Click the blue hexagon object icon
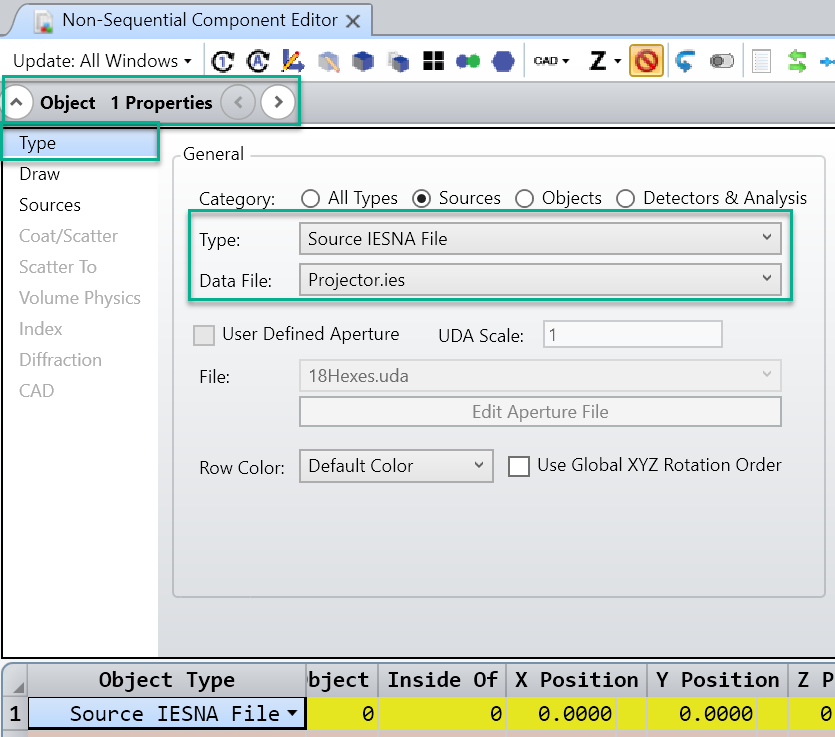The image size is (835, 737). 503,61
